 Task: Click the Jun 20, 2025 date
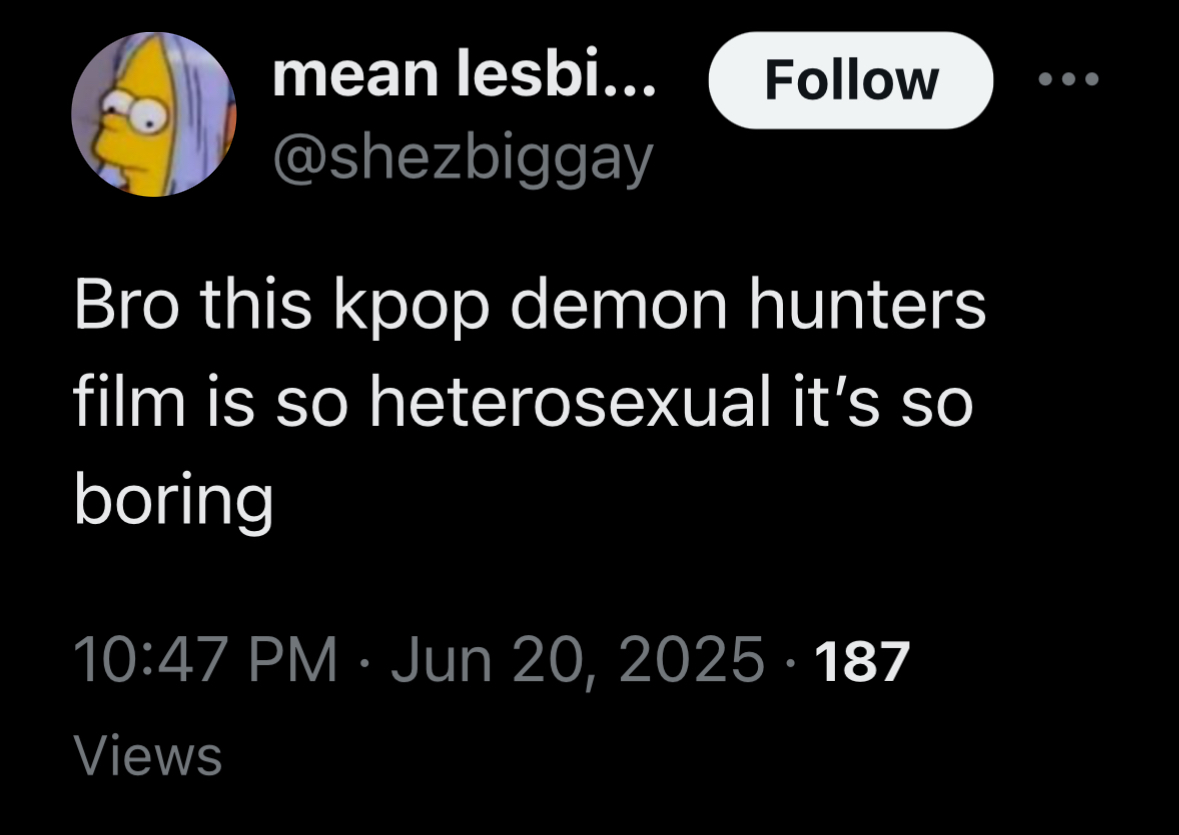(x=577, y=661)
